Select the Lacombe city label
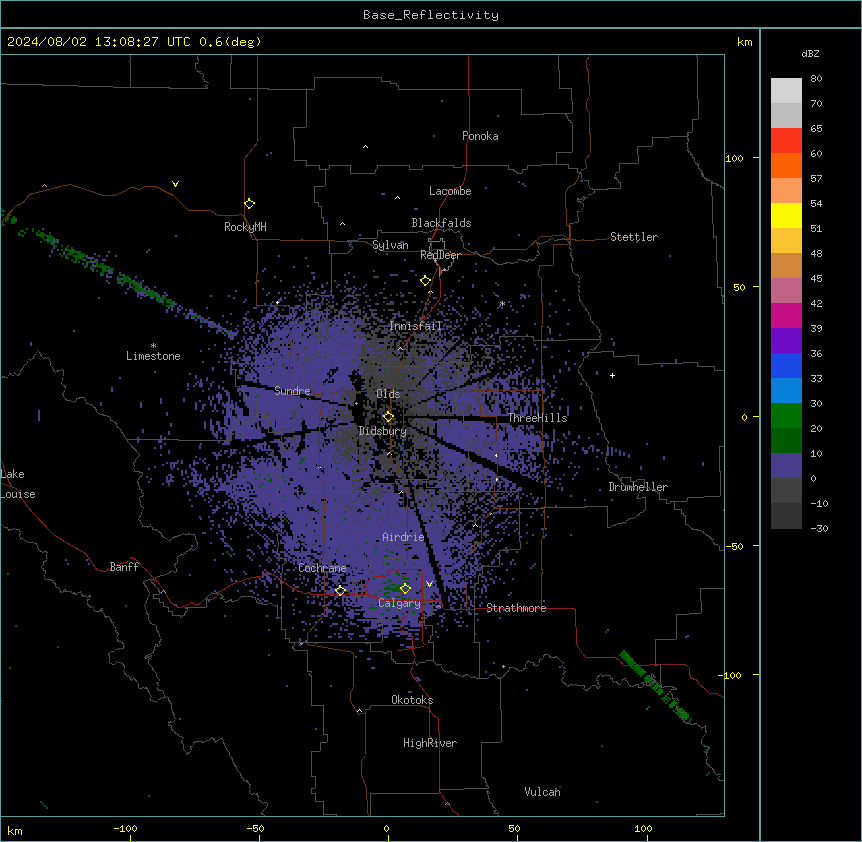Image resolution: width=862 pixels, height=842 pixels. pos(450,191)
